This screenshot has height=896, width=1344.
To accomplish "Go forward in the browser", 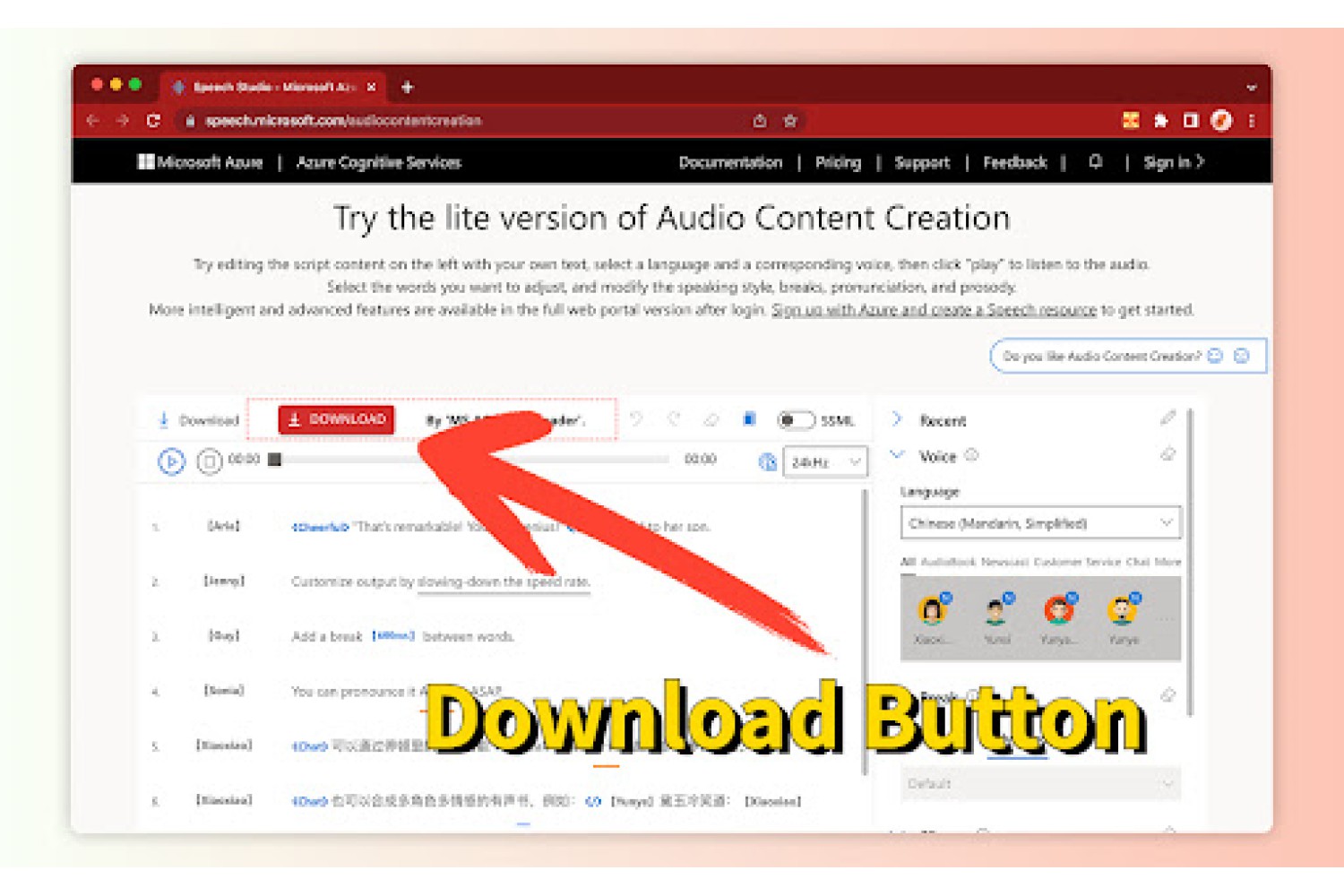I will pos(123,120).
